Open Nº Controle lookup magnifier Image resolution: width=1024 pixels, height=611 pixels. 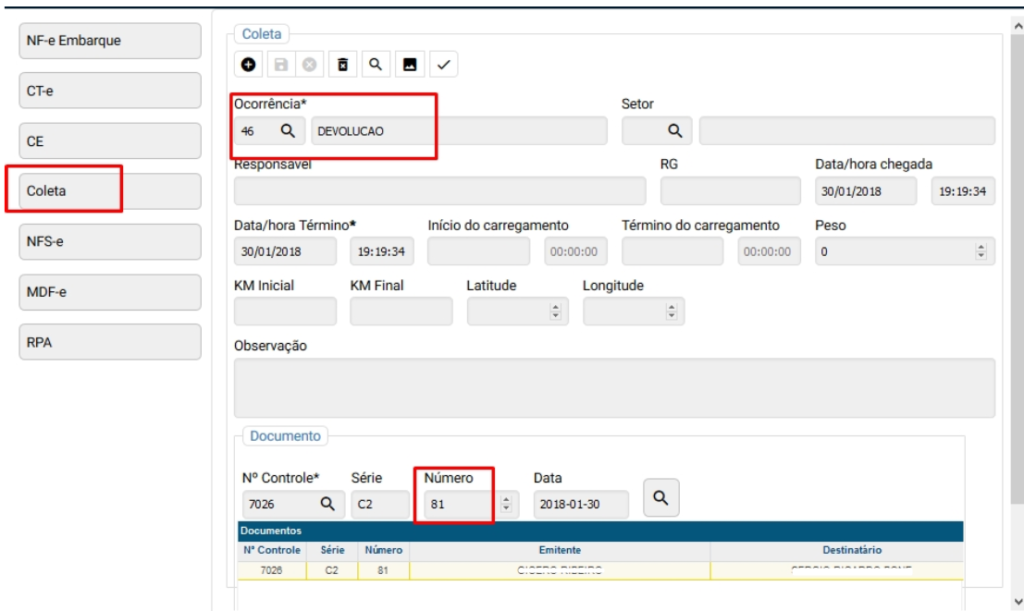tap(327, 504)
